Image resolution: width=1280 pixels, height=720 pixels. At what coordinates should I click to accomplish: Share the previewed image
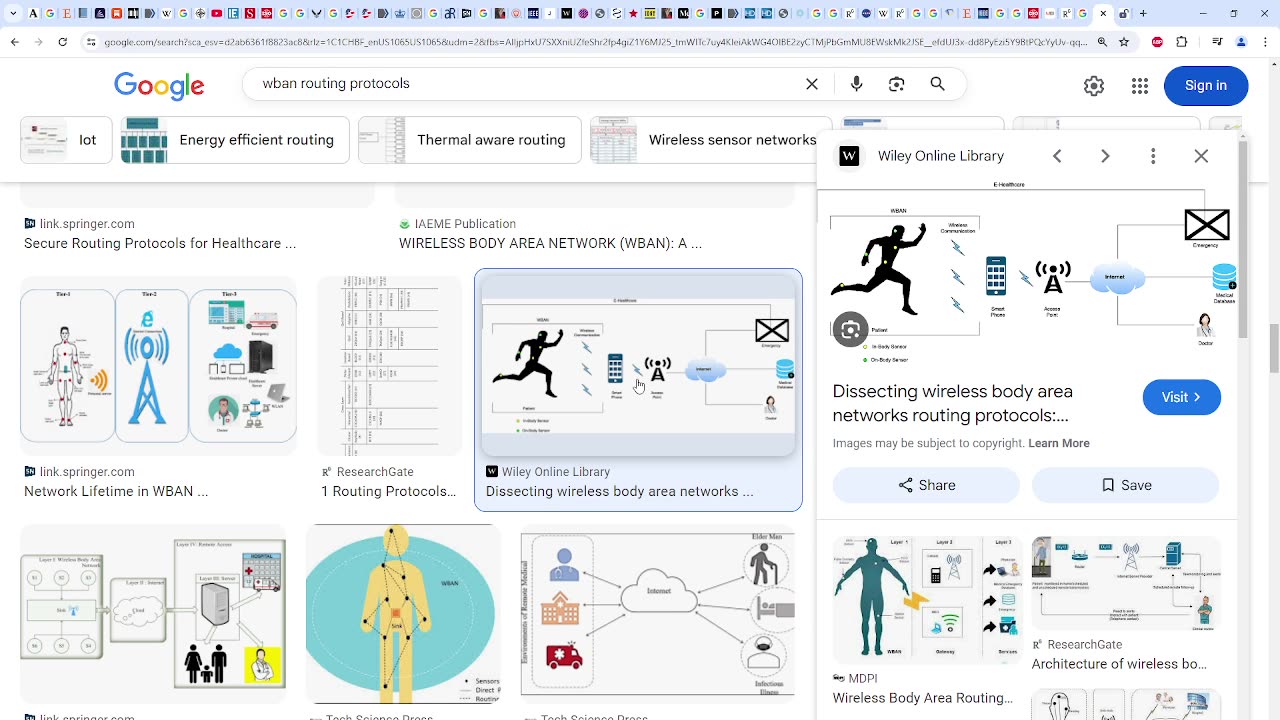(x=926, y=485)
